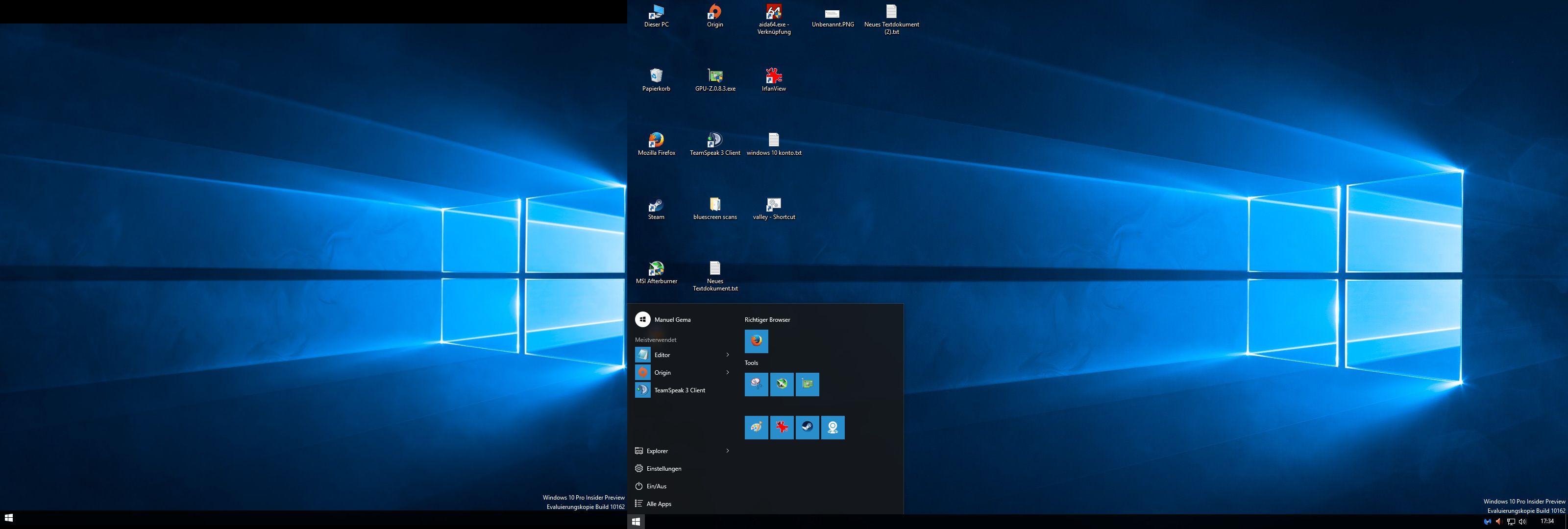
Task: Open the Paint palette tile
Action: tap(756, 427)
